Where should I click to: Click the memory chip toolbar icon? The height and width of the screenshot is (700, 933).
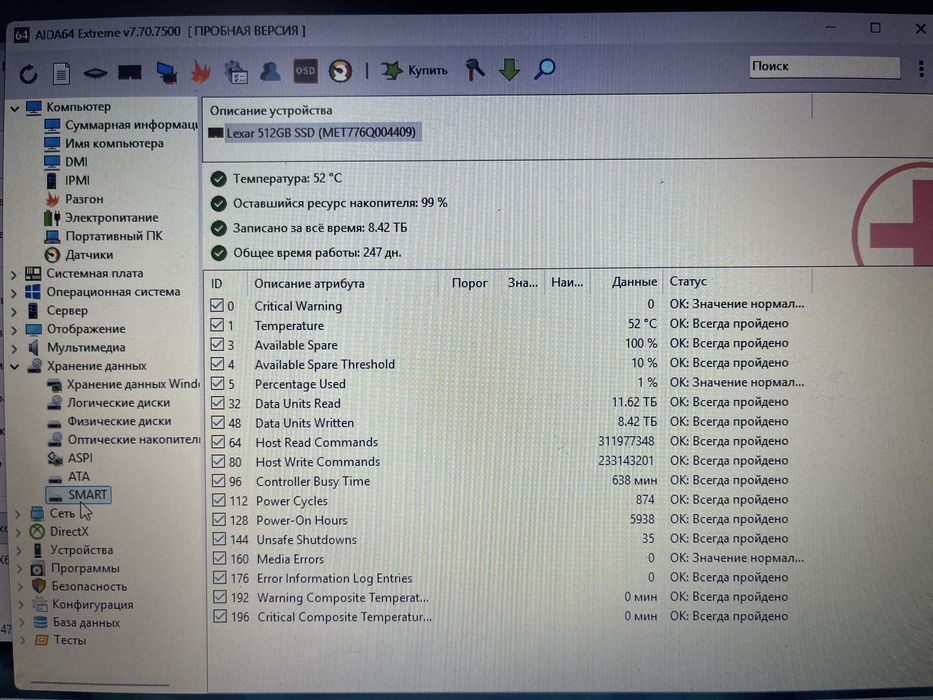95,73
